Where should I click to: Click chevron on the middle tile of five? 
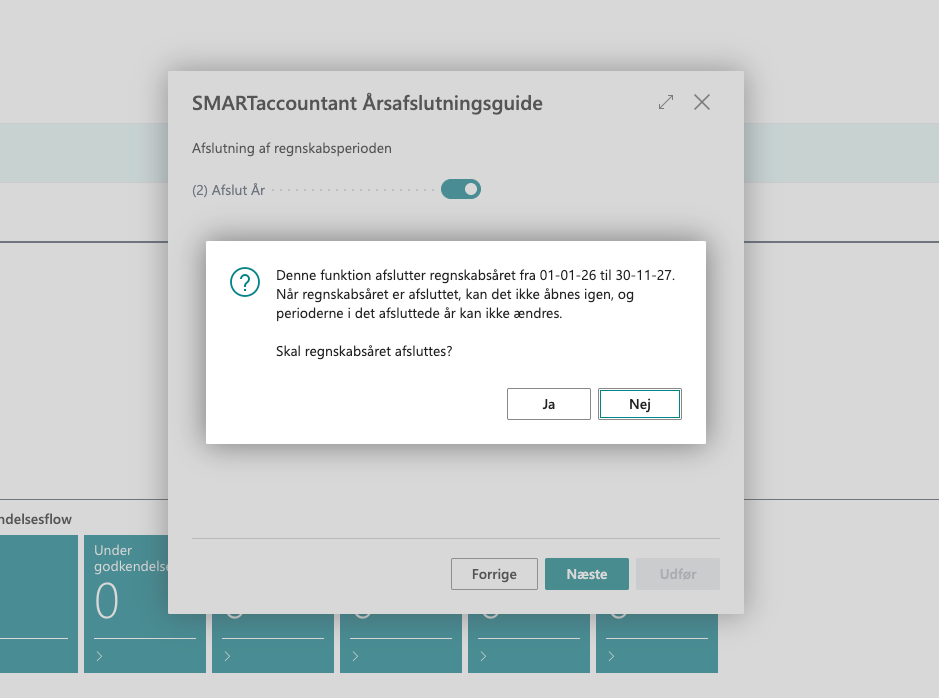point(356,656)
